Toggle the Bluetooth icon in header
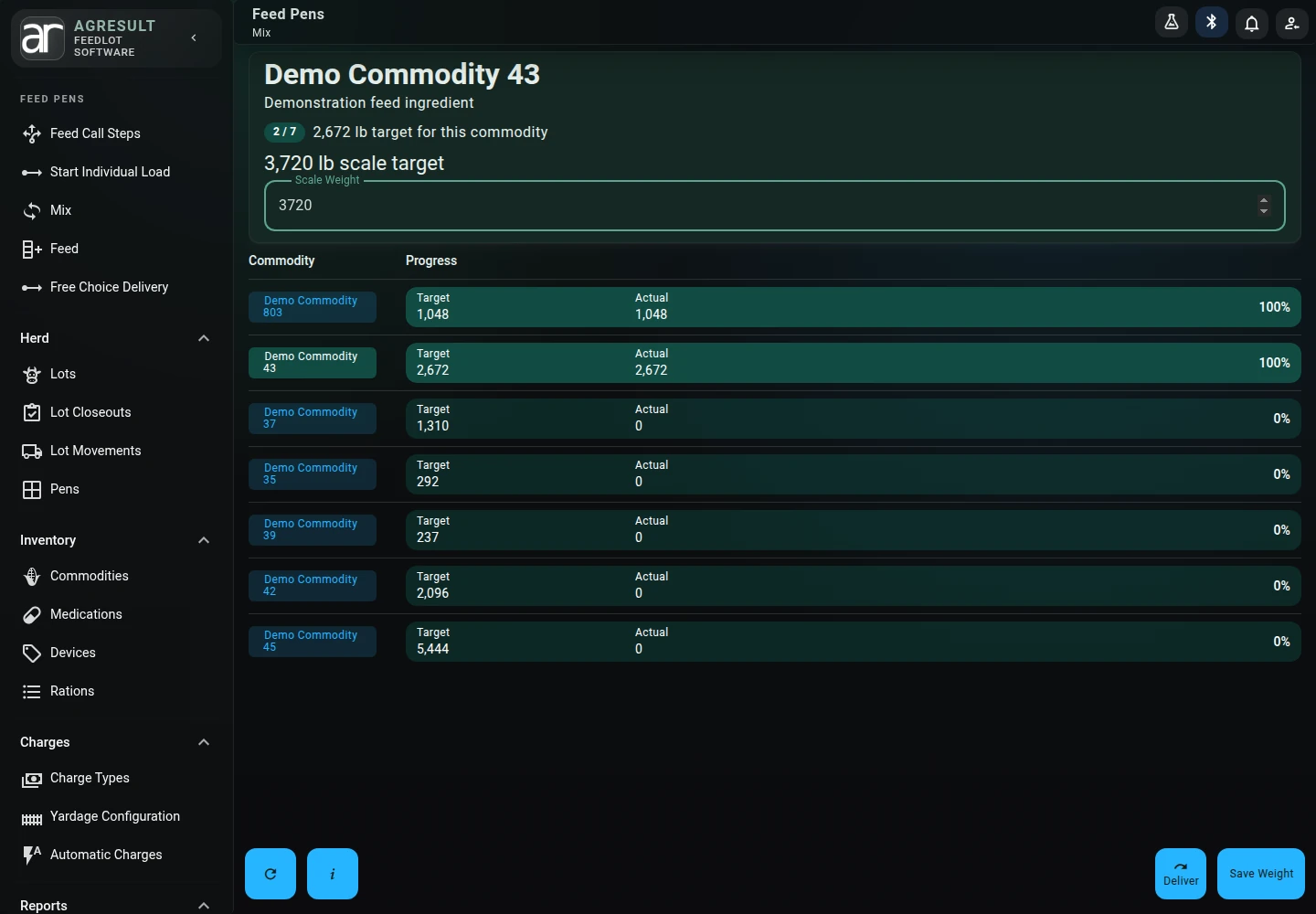The height and width of the screenshot is (914, 1316). pos(1212,23)
